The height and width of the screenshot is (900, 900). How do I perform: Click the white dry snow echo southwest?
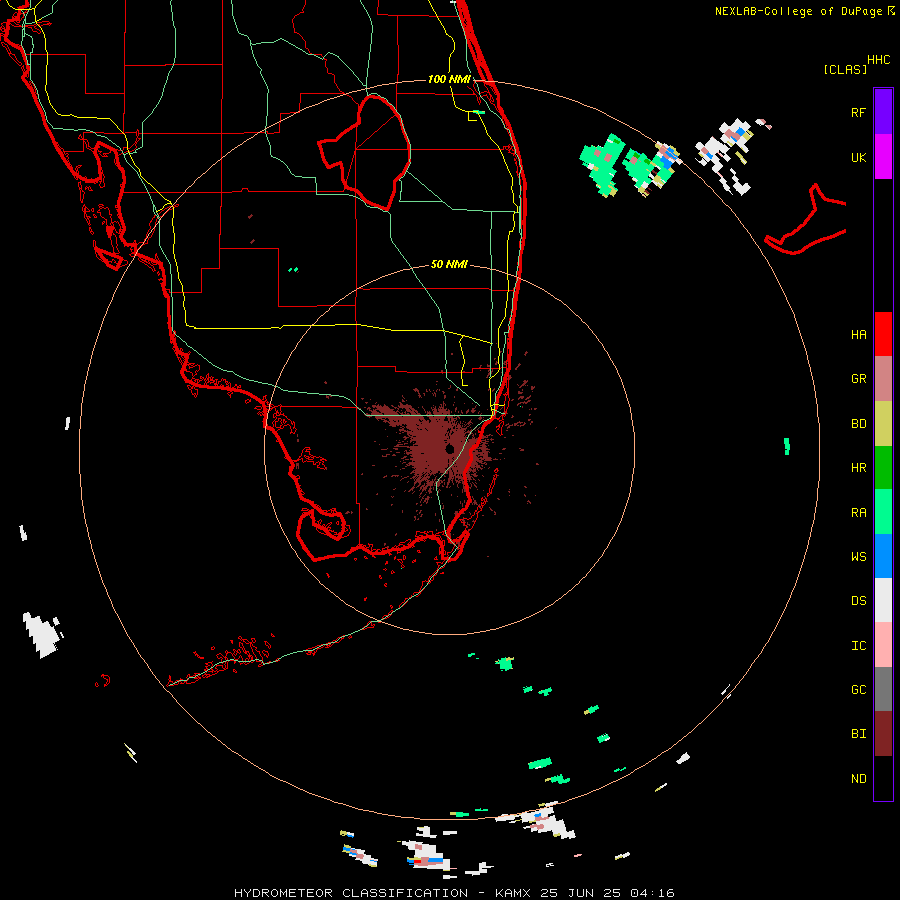click(41, 634)
